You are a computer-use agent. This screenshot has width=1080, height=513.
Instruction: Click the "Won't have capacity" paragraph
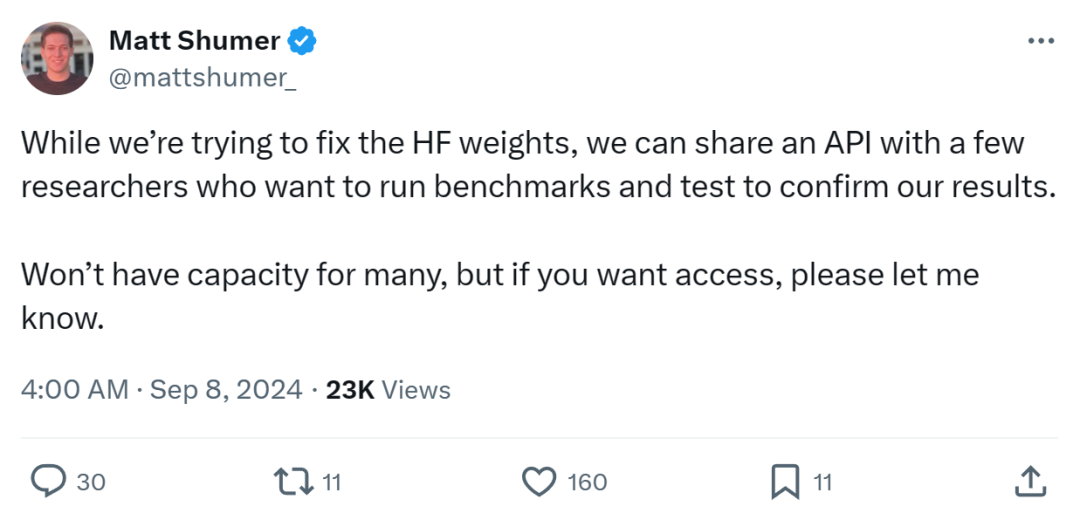[500, 297]
